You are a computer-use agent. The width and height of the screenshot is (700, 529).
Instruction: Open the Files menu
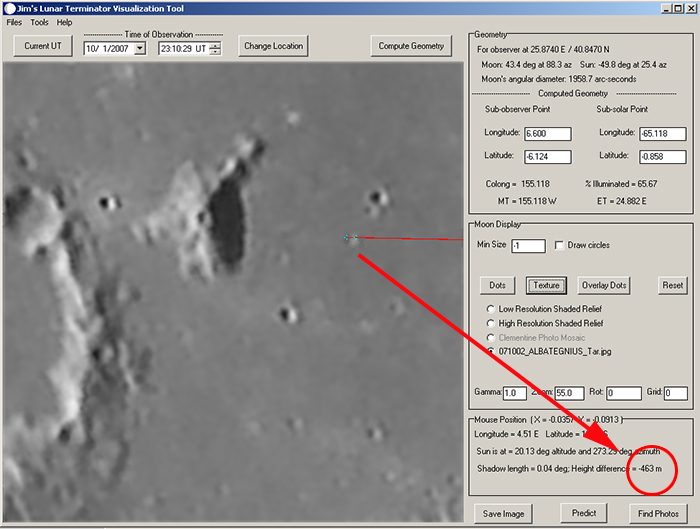(x=14, y=22)
